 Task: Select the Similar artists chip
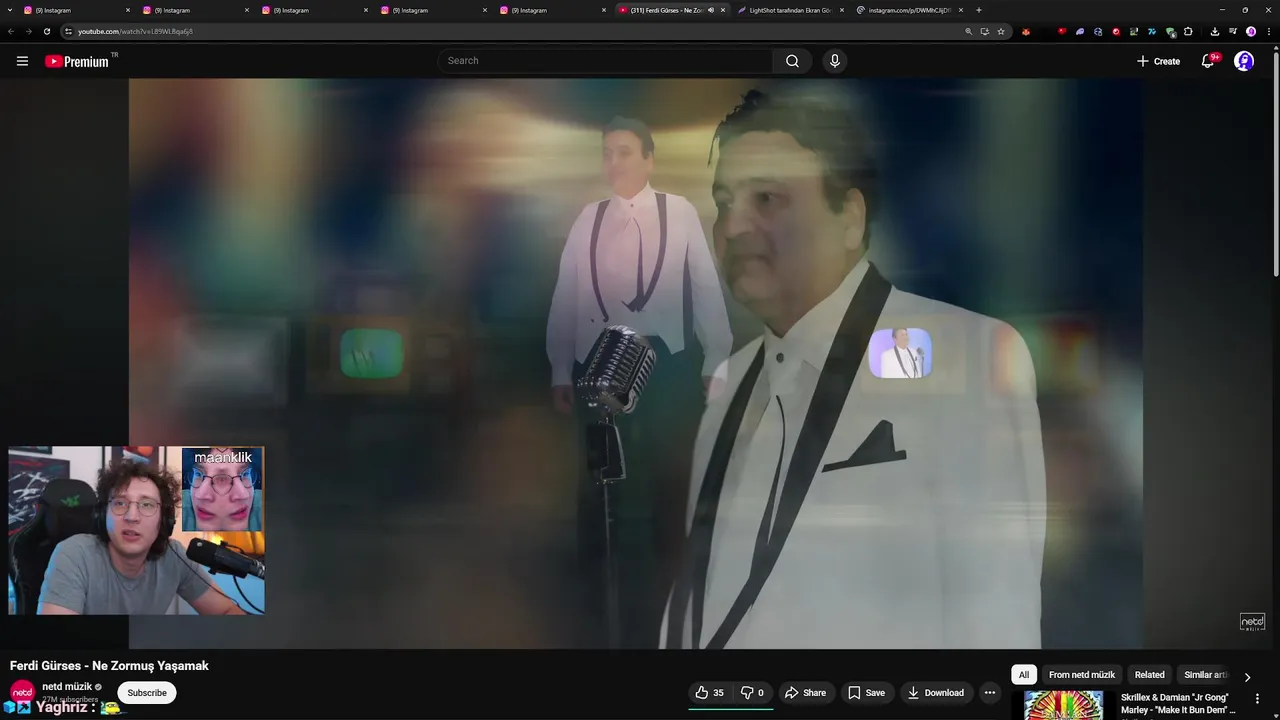tap(1205, 675)
